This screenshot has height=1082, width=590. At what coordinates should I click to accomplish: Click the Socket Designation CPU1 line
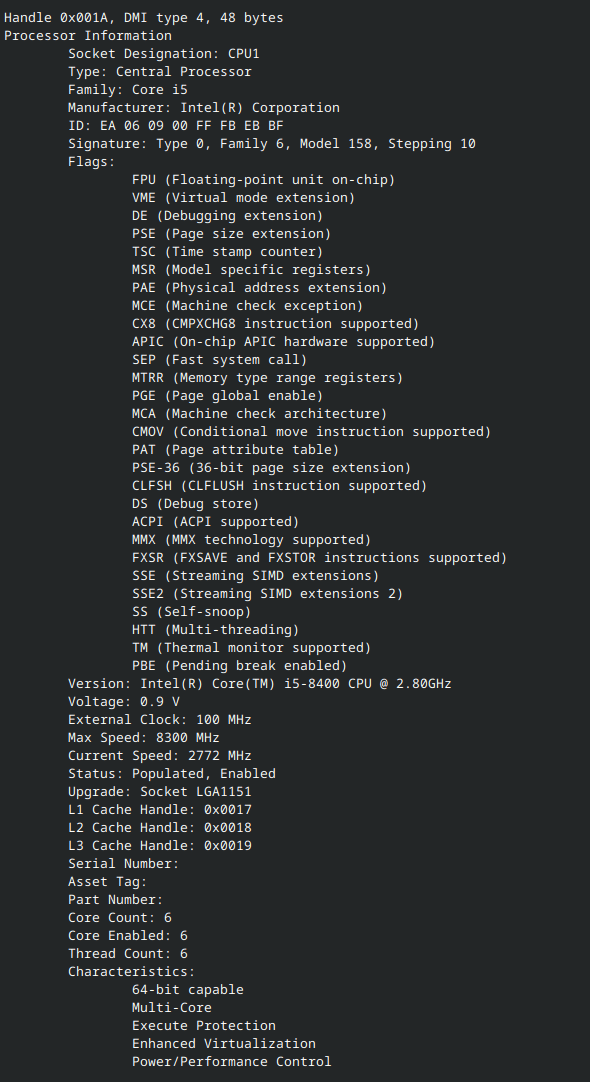coord(164,54)
